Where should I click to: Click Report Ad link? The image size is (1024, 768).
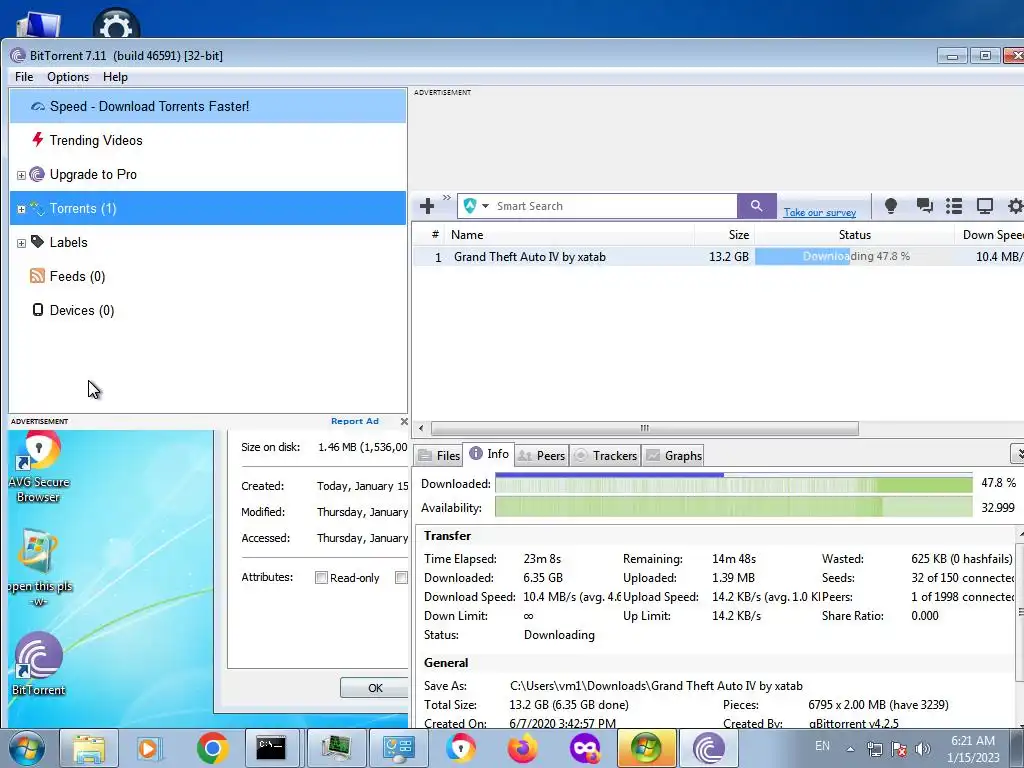point(355,421)
